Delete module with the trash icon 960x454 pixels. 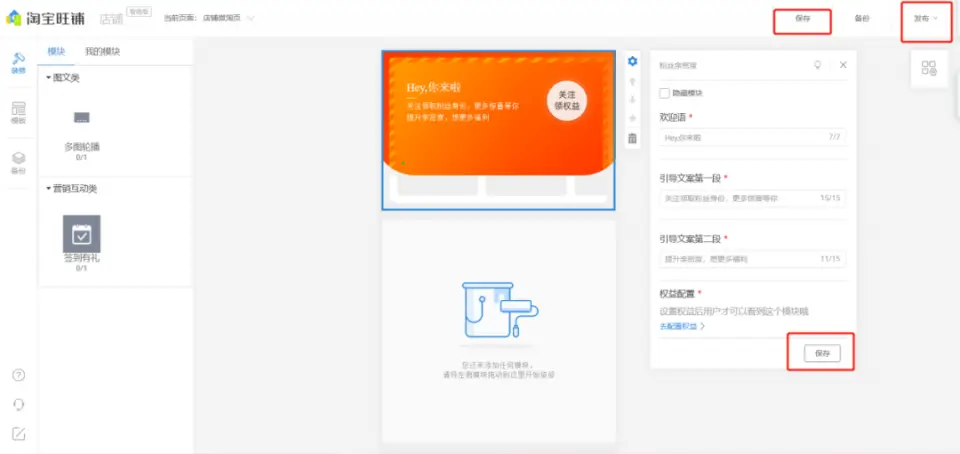pyautogui.click(x=632, y=138)
